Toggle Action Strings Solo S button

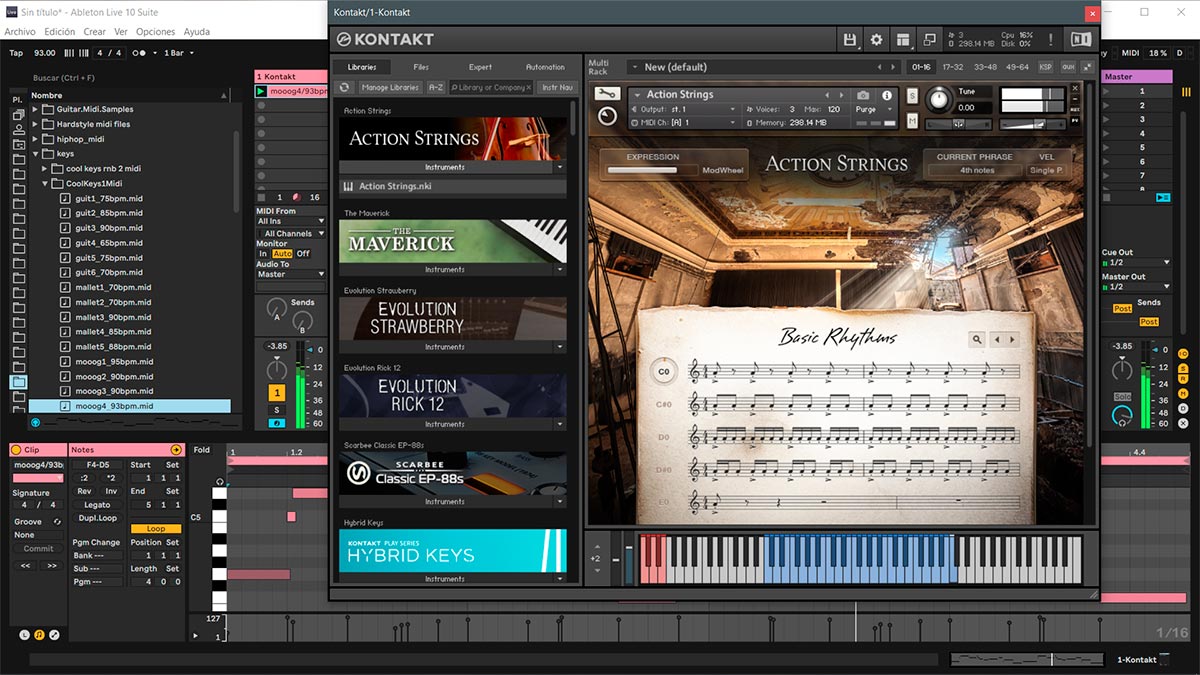point(912,96)
